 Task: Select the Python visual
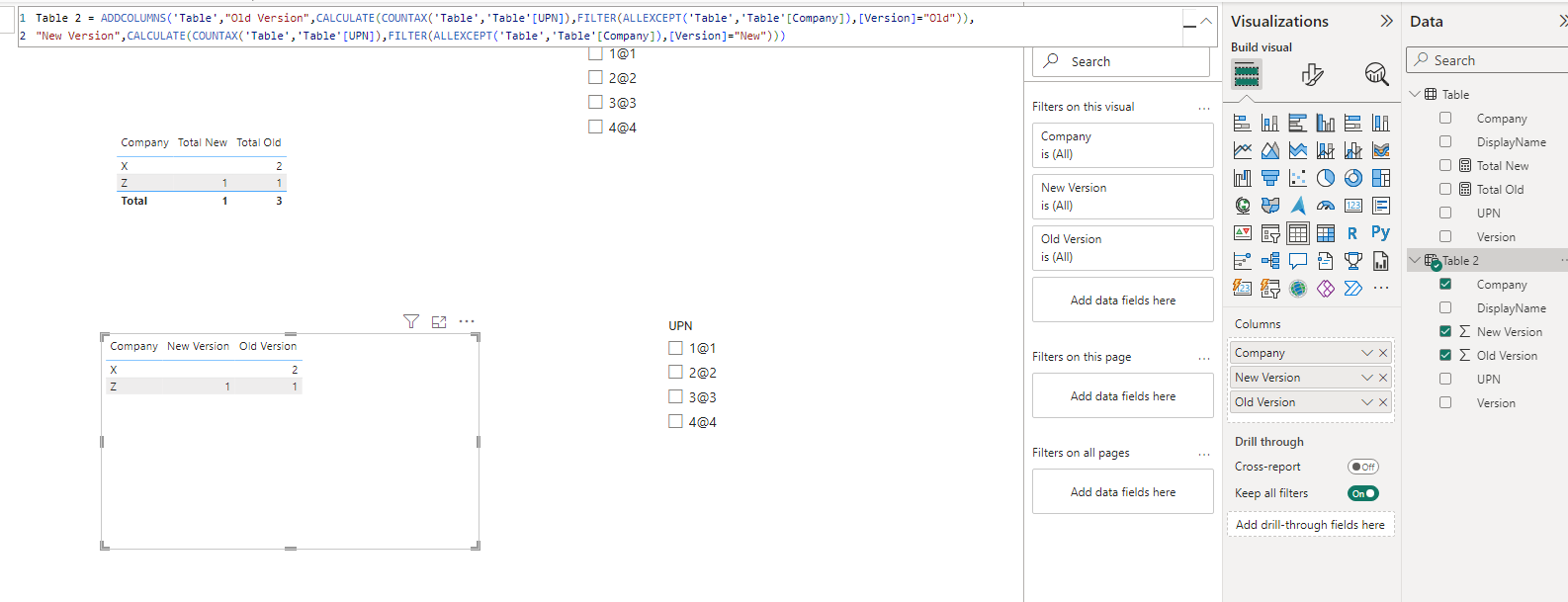(x=1381, y=233)
